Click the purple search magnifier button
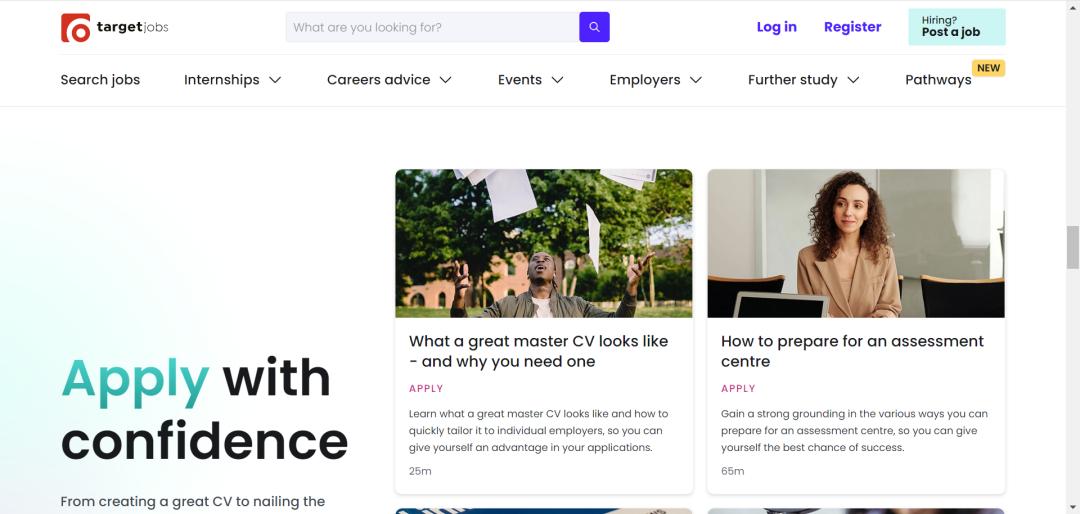Viewport: 1080px width, 514px height. pos(594,27)
